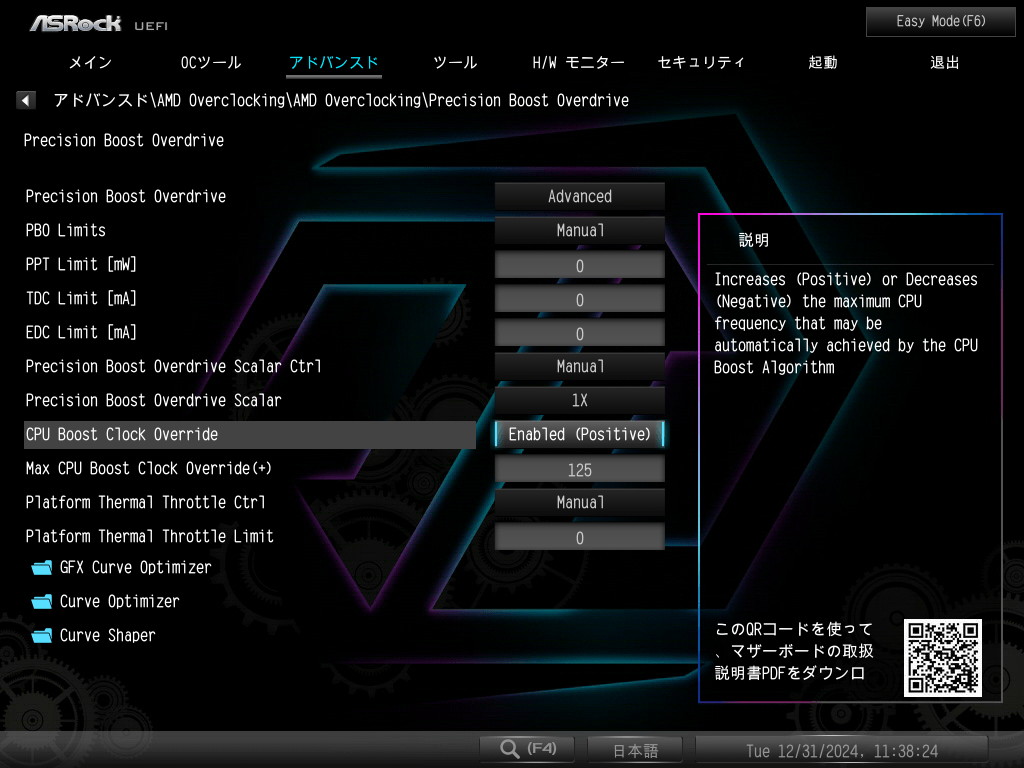Click the magnifier search (F4) button
1024x768 pixels.
pyautogui.click(x=526, y=748)
